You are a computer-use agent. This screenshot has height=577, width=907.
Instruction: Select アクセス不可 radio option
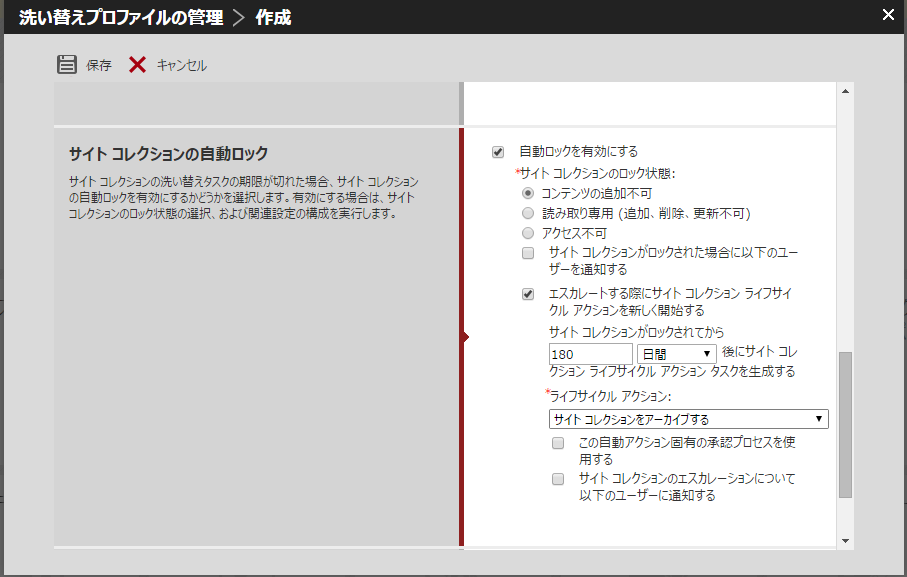[x=528, y=233]
